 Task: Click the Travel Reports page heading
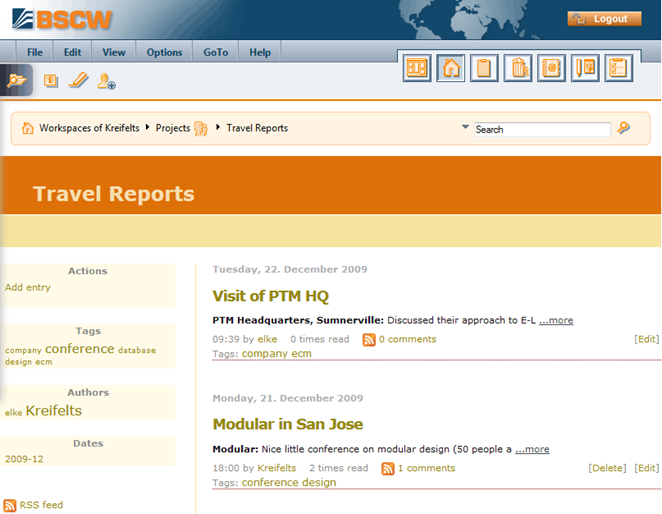[114, 194]
